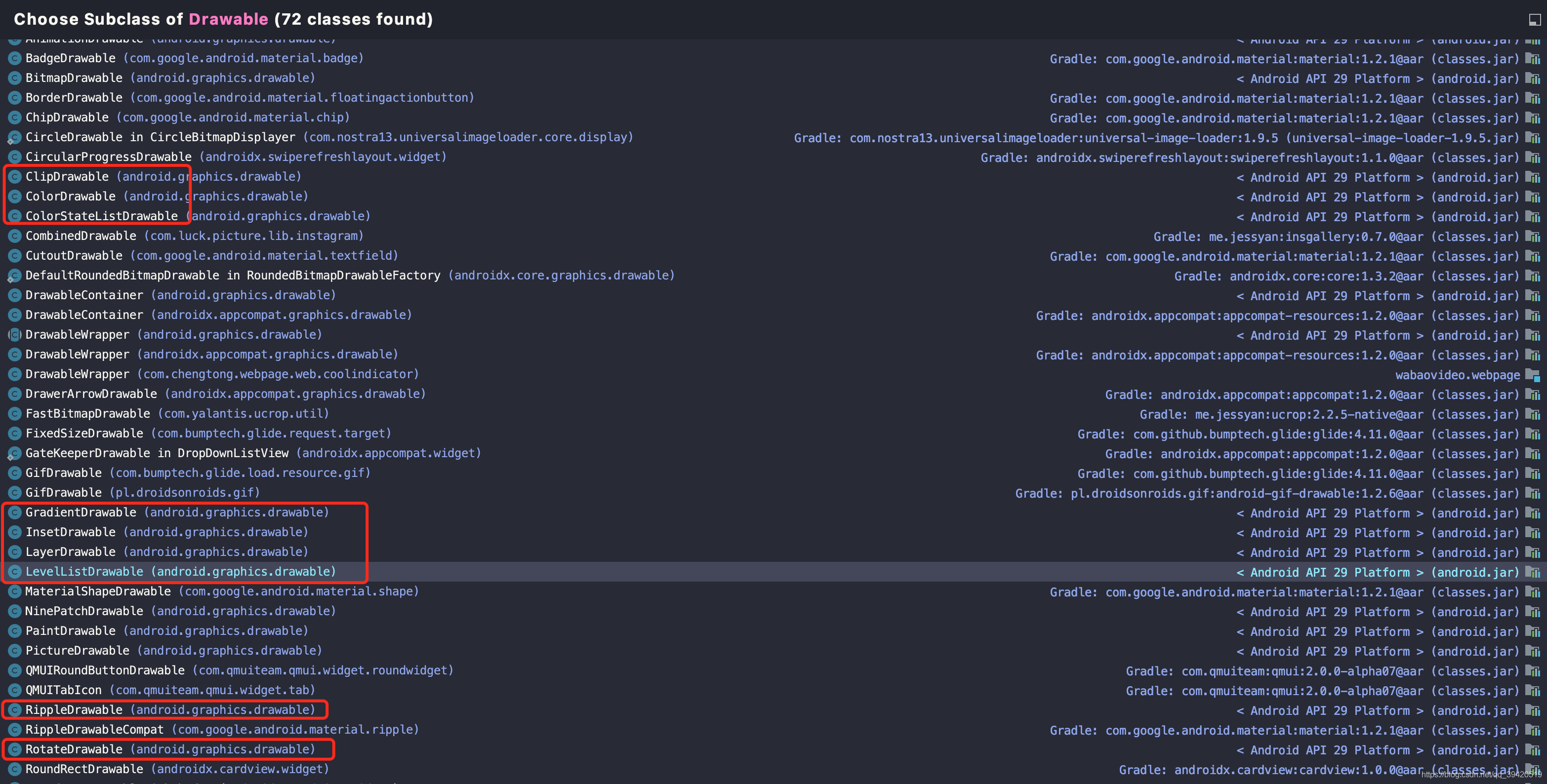Choose RoundRectDrawable from cardview.widget
Screen dimensions: 1547x784
pyautogui.click(x=773, y=770)
